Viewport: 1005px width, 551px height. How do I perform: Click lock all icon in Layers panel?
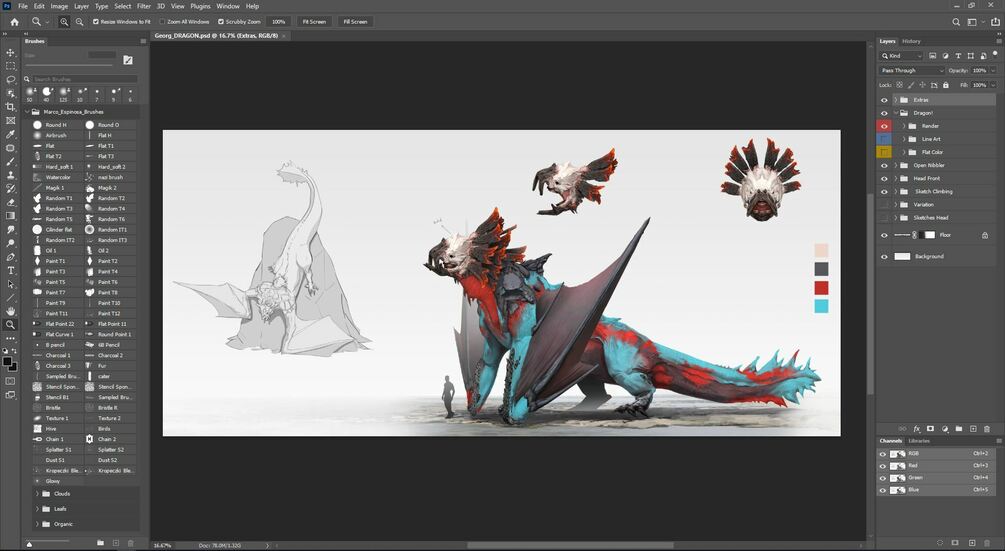[946, 85]
